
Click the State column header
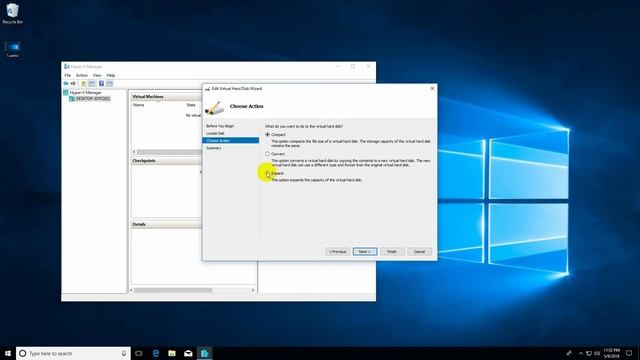point(191,105)
